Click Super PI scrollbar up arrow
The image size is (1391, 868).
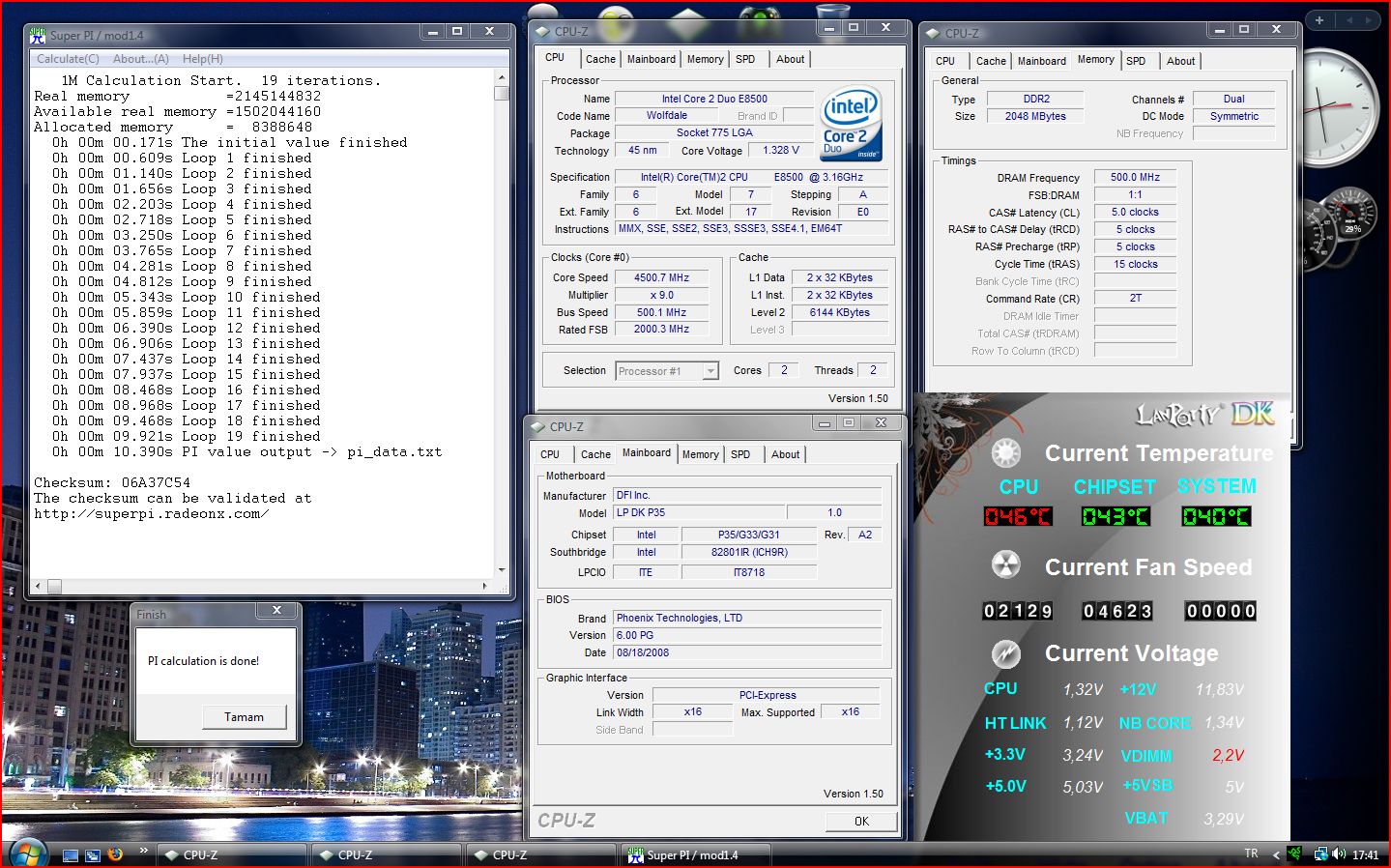coord(501,77)
